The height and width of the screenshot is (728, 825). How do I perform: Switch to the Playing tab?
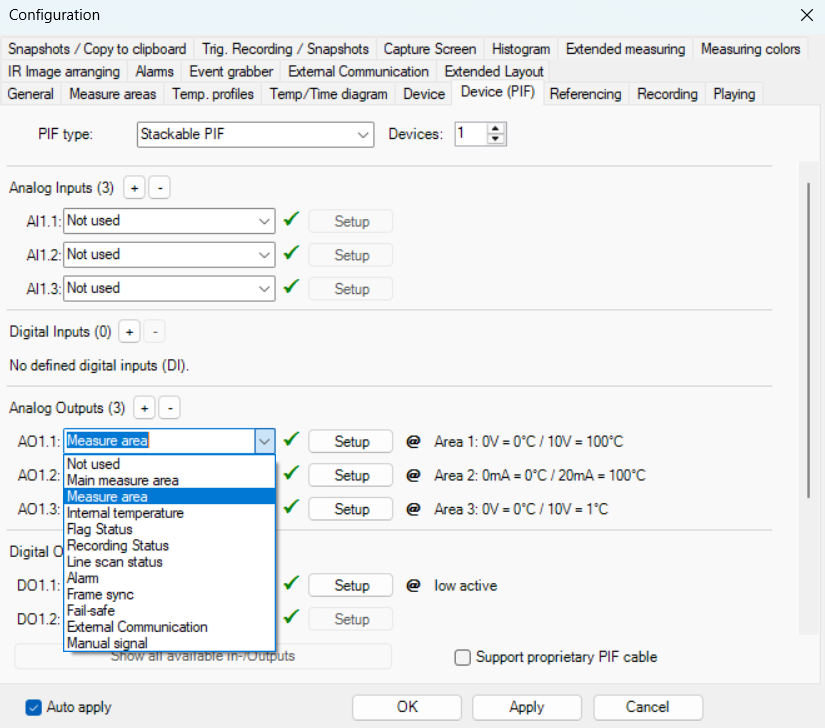tap(734, 94)
